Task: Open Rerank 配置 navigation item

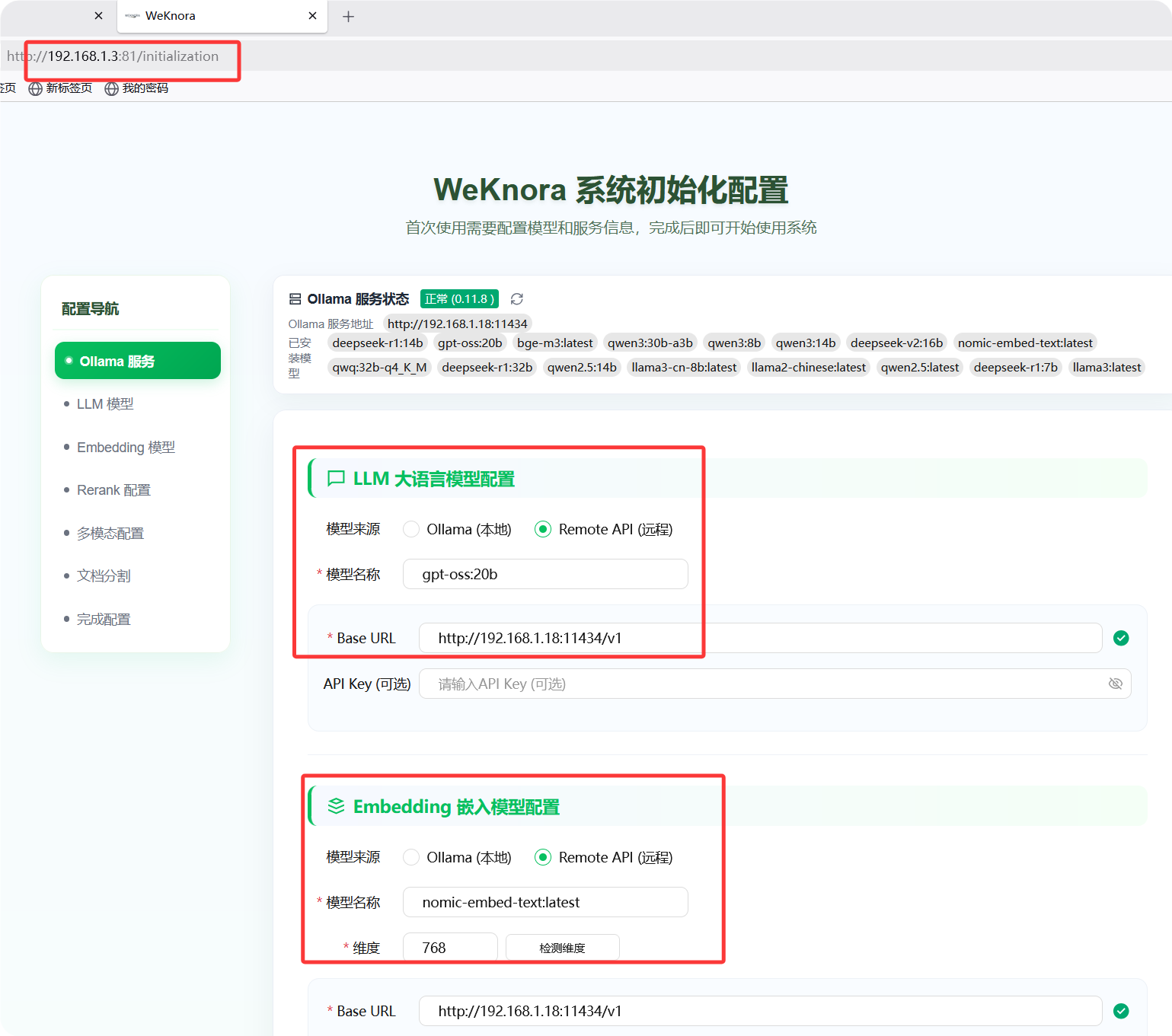Action: (113, 490)
